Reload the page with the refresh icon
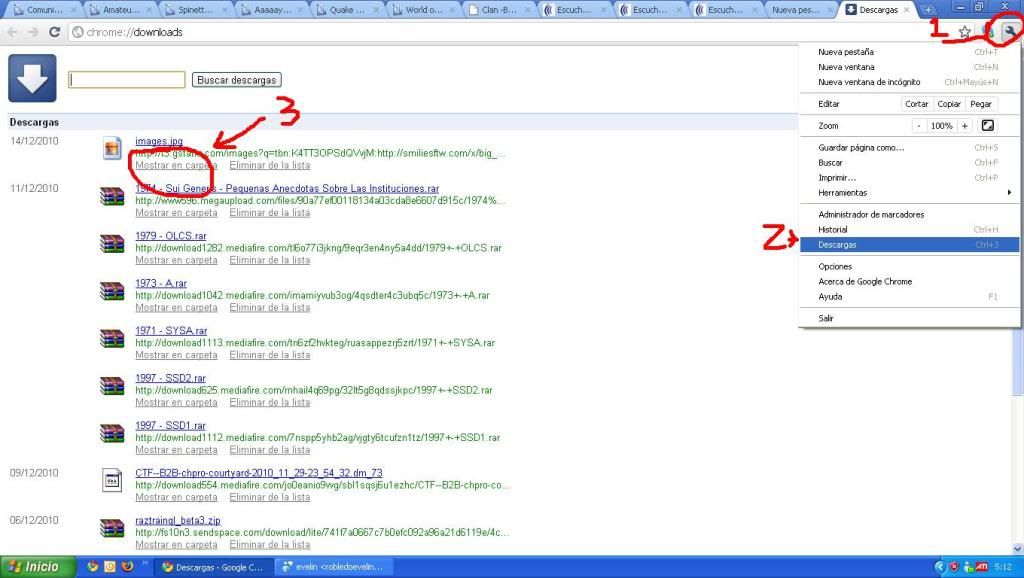1024x578 pixels. point(55,32)
